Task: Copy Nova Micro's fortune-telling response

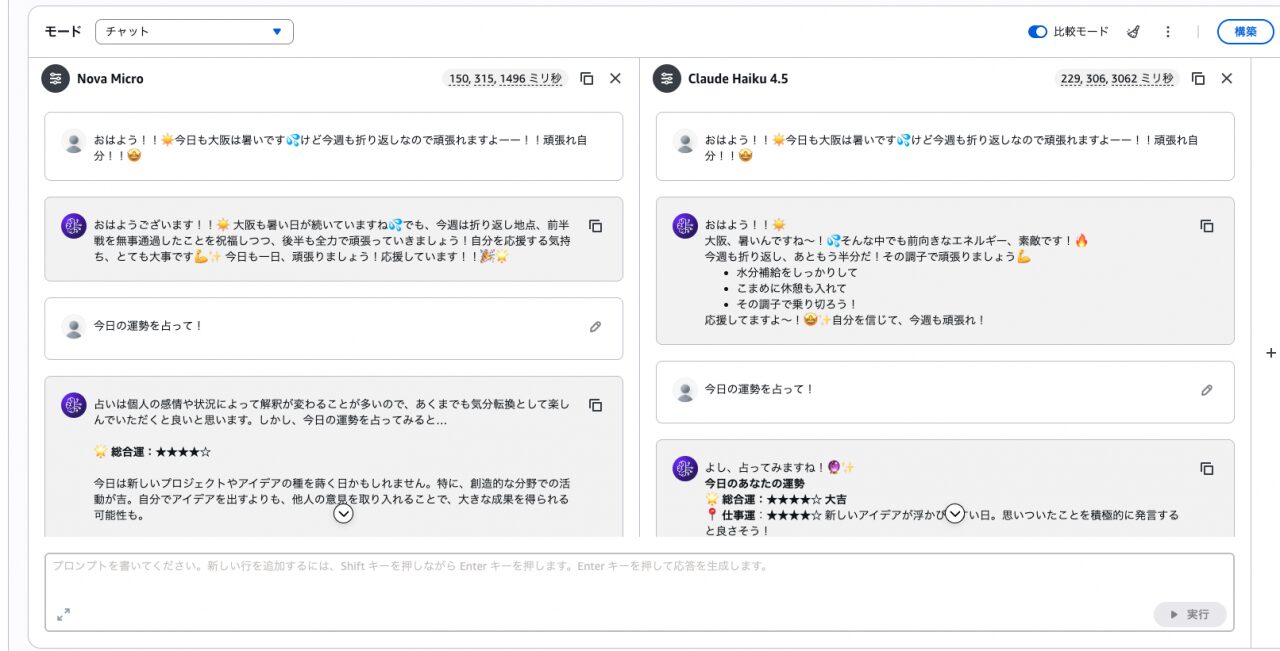Action: (x=595, y=405)
